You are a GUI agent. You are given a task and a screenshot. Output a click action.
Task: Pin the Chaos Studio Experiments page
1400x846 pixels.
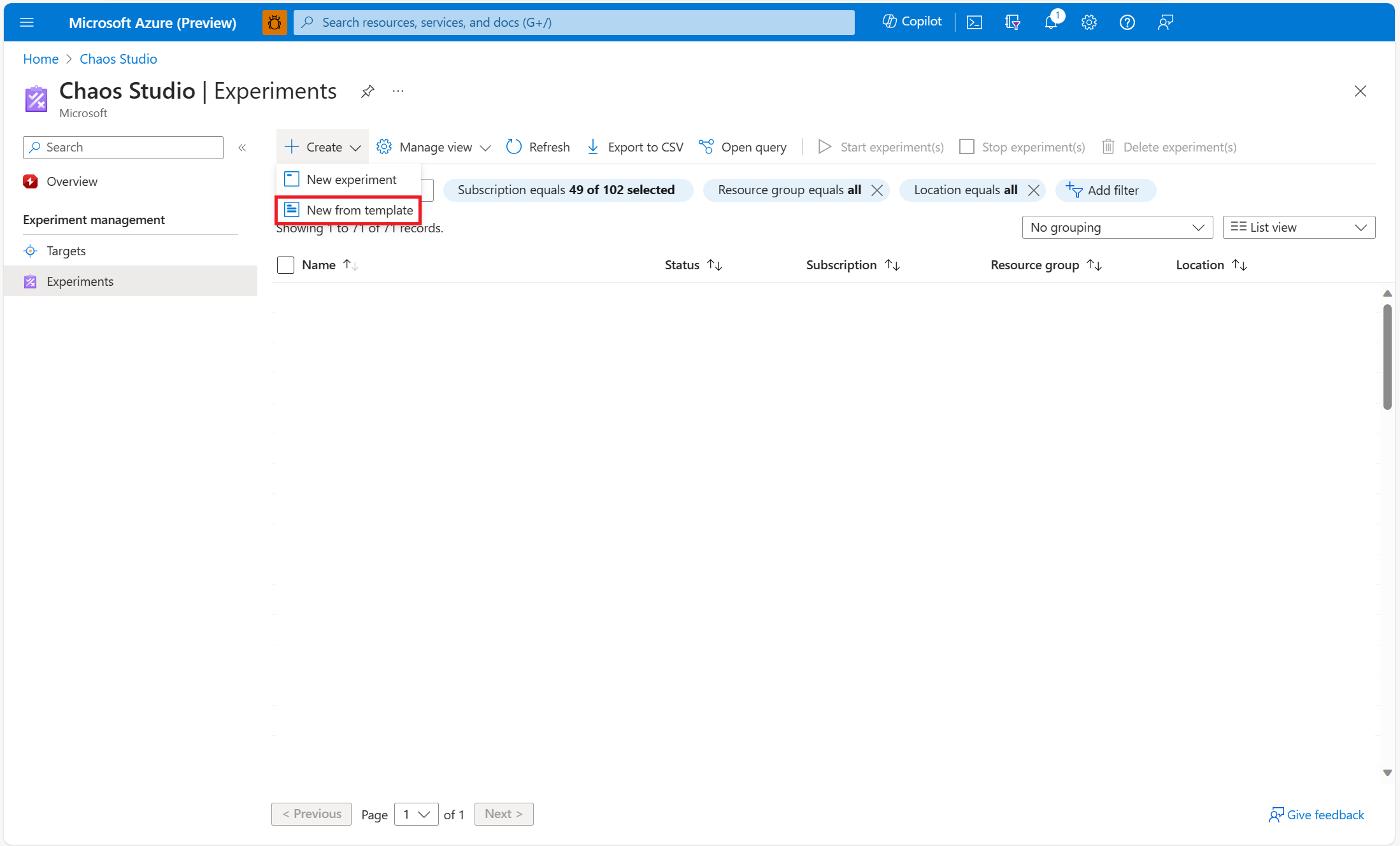(367, 91)
